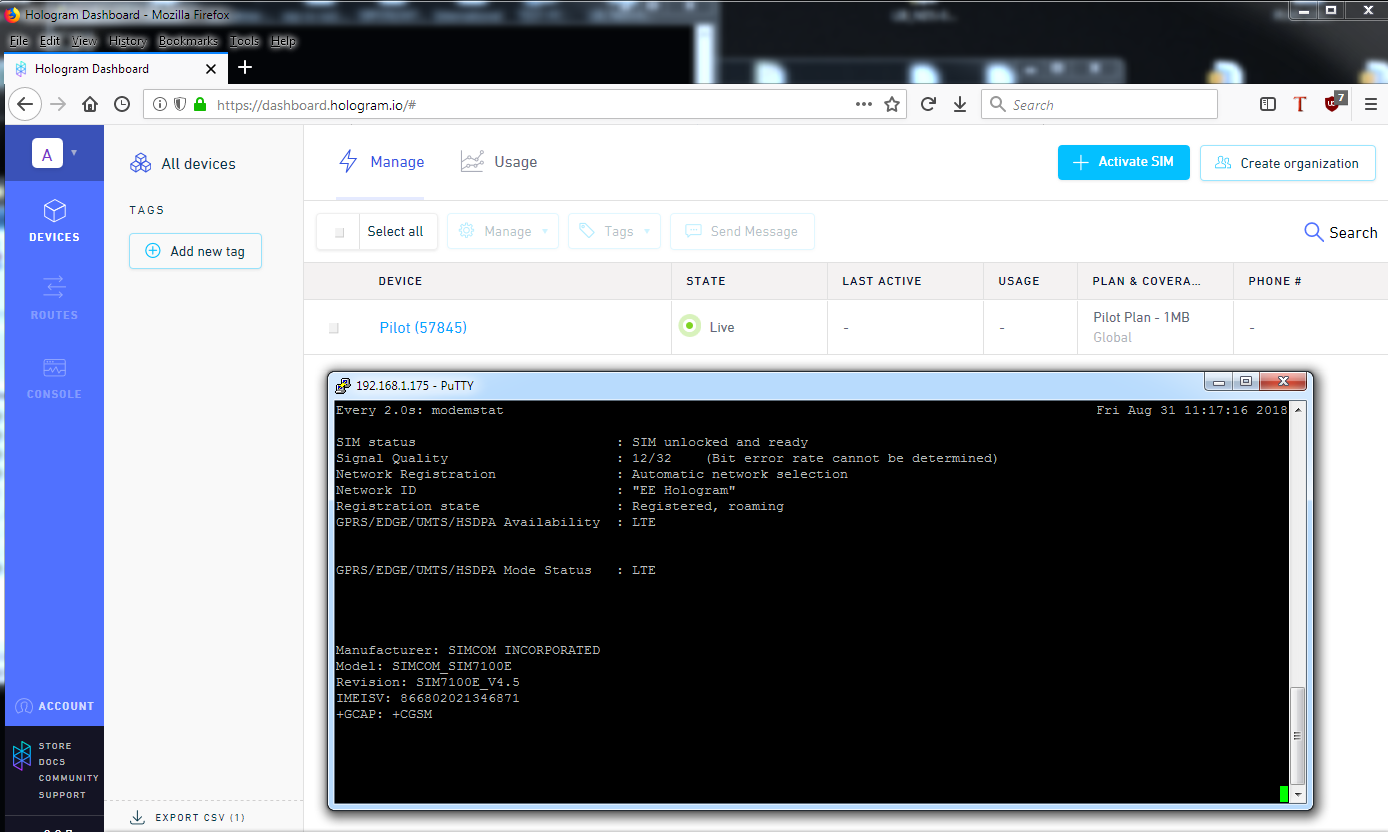Open the History menu in Firefox
Image resolution: width=1388 pixels, height=832 pixels.
point(127,41)
